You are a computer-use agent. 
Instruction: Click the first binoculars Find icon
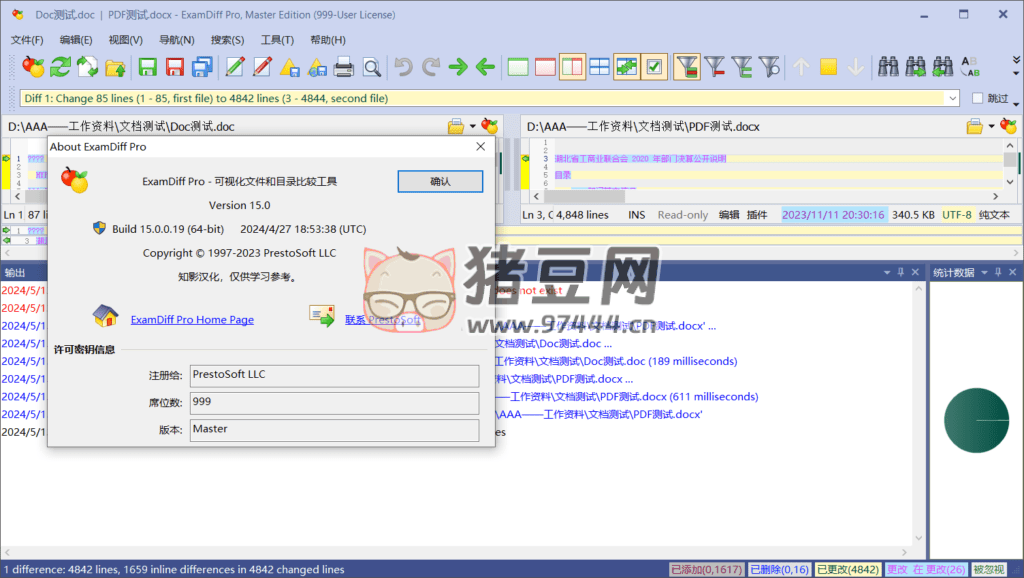coord(888,67)
